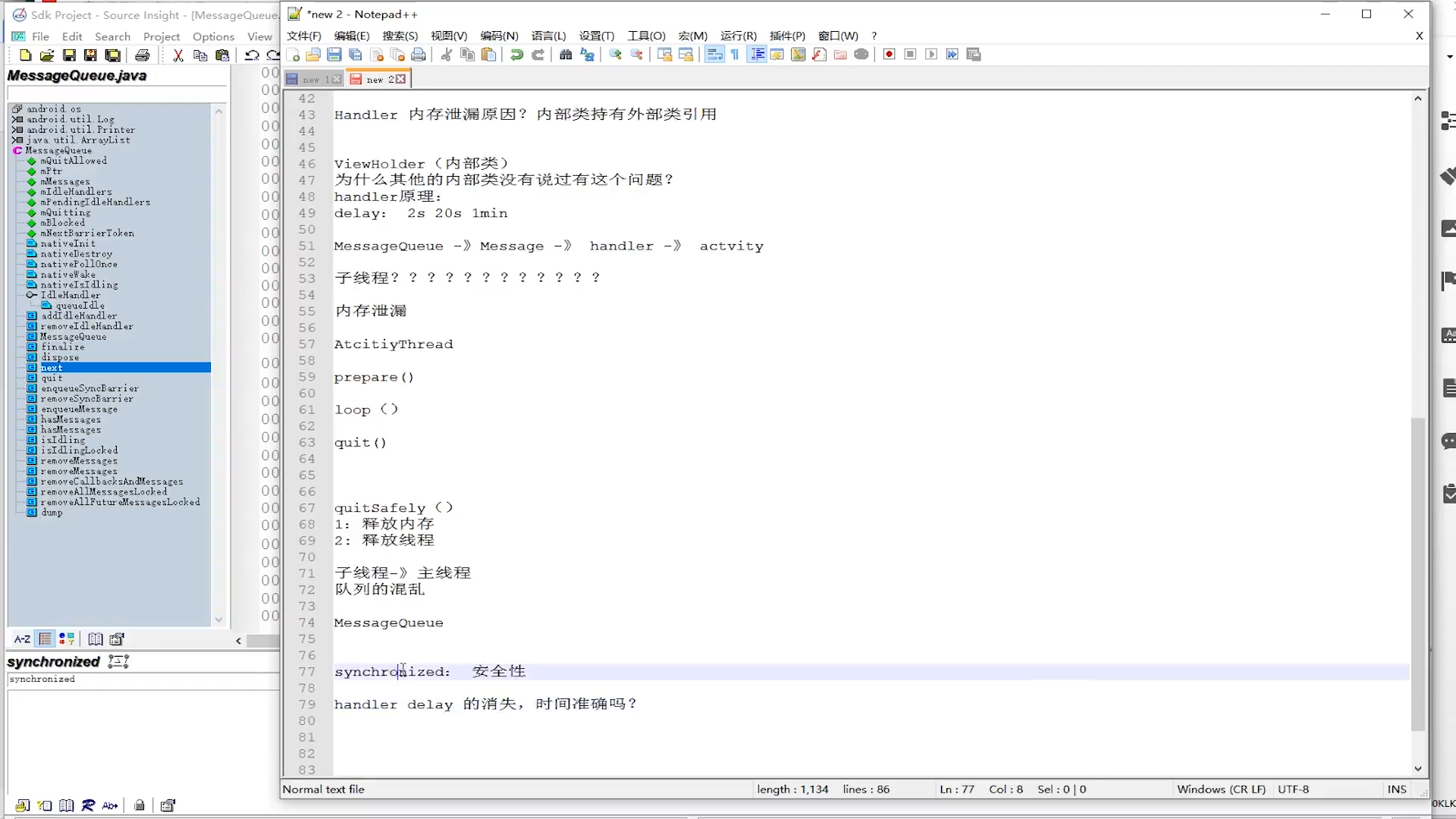
Task: Paste clipboard contents using toolbar icon
Action: click(488, 54)
